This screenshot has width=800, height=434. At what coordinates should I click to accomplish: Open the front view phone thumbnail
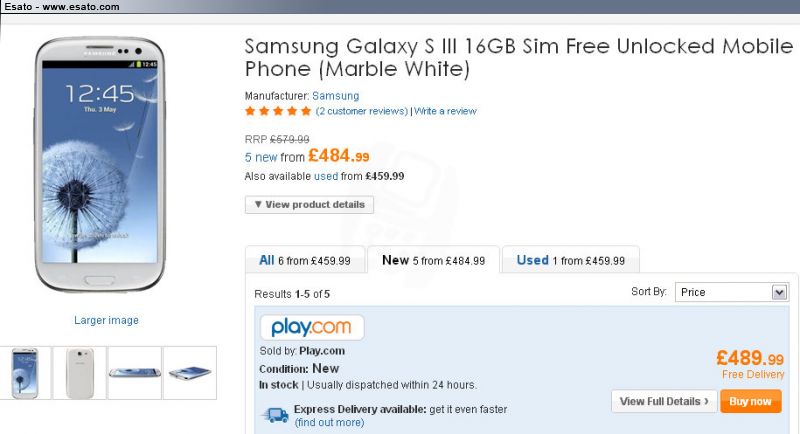coord(25,373)
